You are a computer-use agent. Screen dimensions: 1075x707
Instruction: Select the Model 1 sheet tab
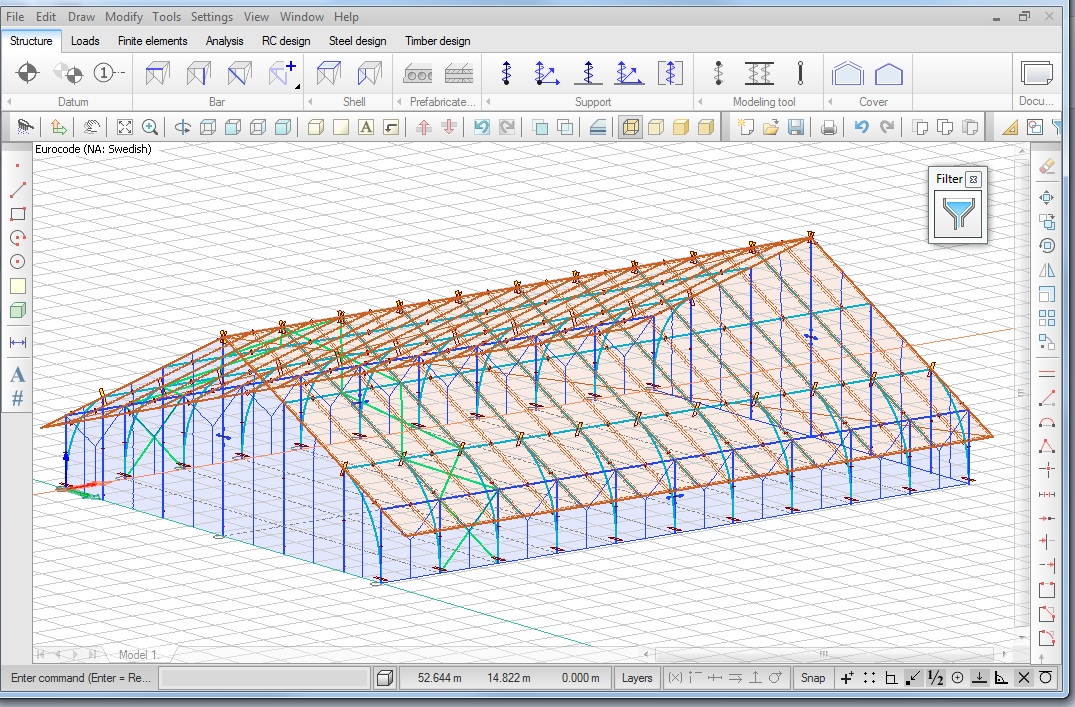point(138,655)
